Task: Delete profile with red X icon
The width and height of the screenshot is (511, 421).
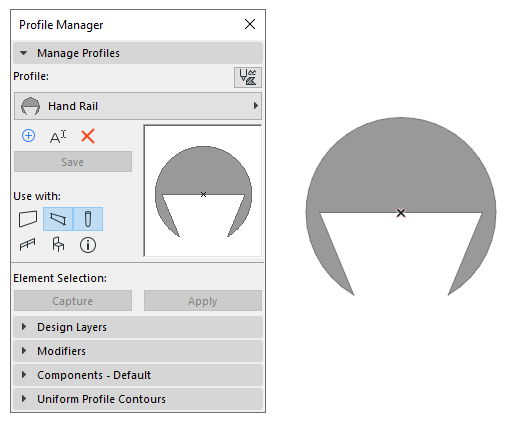Action: tap(88, 136)
